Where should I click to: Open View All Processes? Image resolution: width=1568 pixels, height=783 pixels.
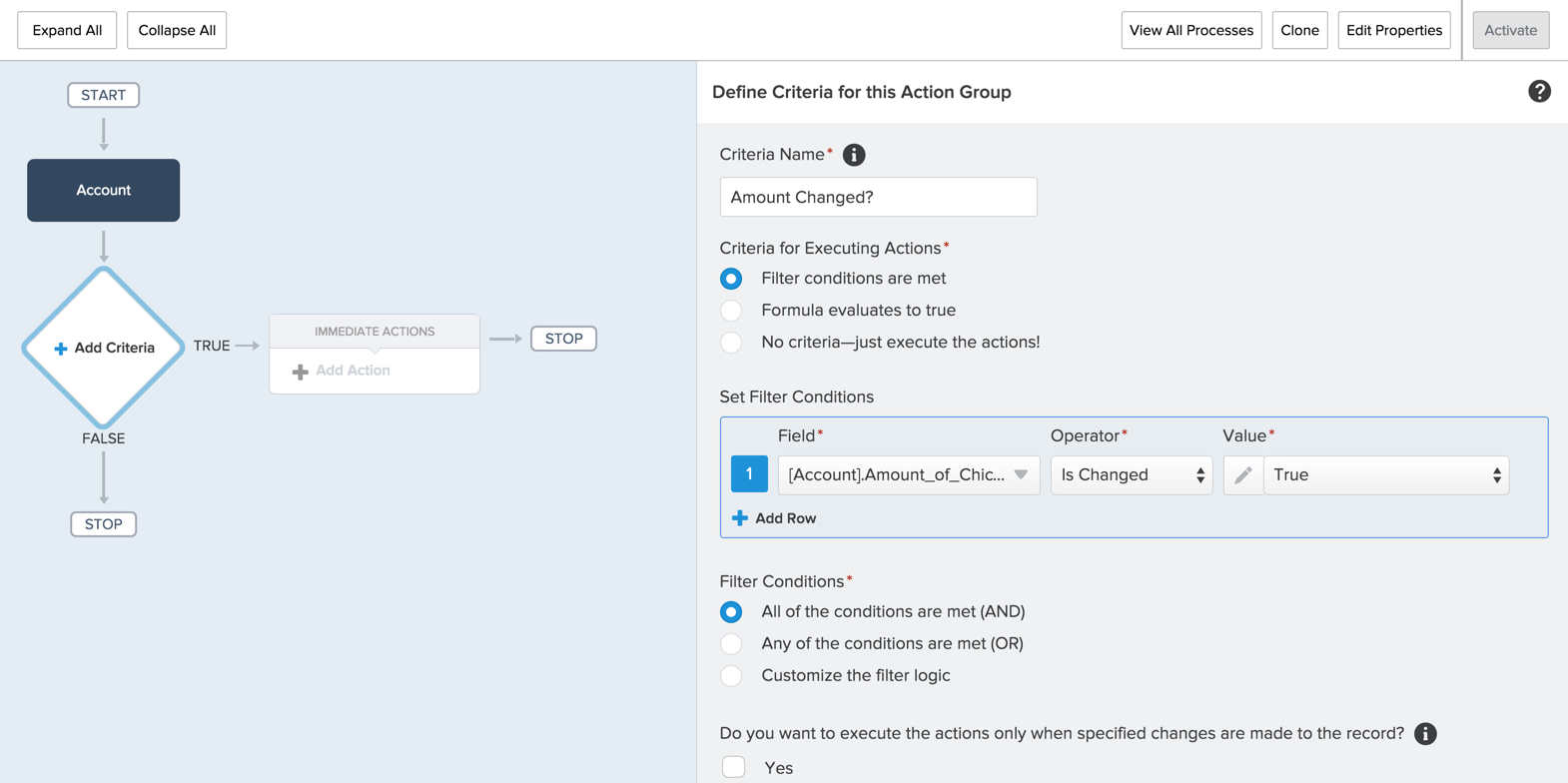click(1190, 30)
